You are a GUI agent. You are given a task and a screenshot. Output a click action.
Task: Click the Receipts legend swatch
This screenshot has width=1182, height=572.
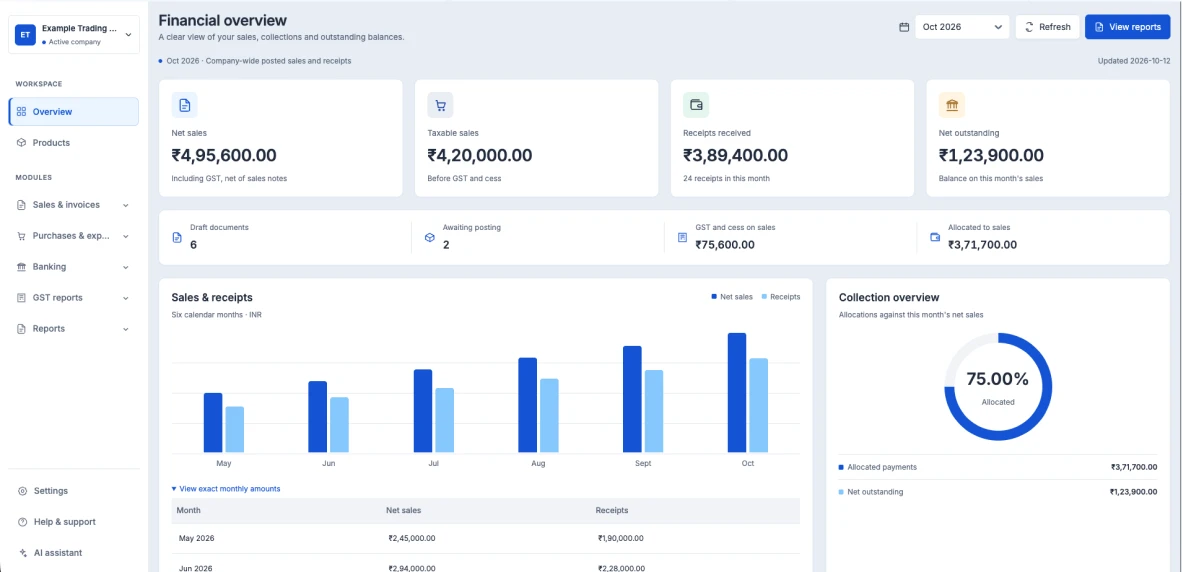[x=764, y=297]
